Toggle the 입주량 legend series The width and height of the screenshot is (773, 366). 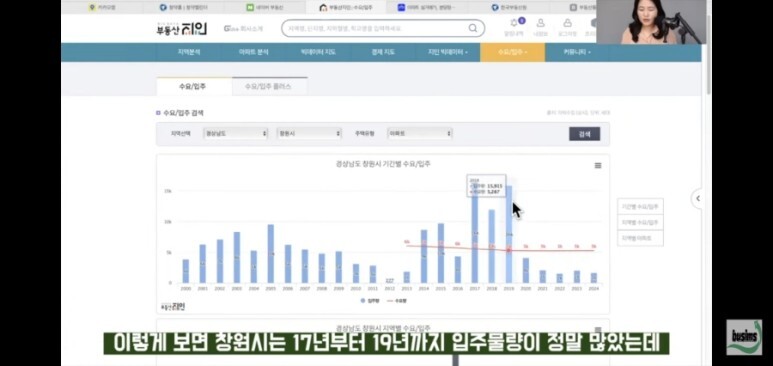[x=369, y=300]
